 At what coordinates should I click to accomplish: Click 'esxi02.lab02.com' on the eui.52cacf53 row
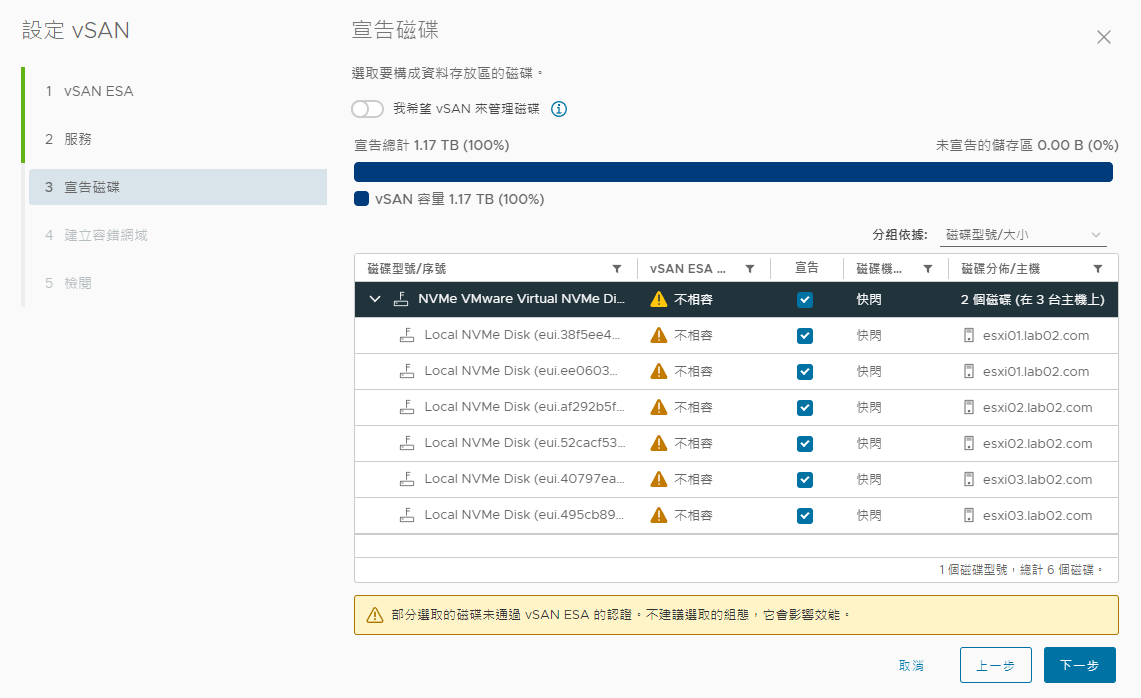coord(1038,443)
